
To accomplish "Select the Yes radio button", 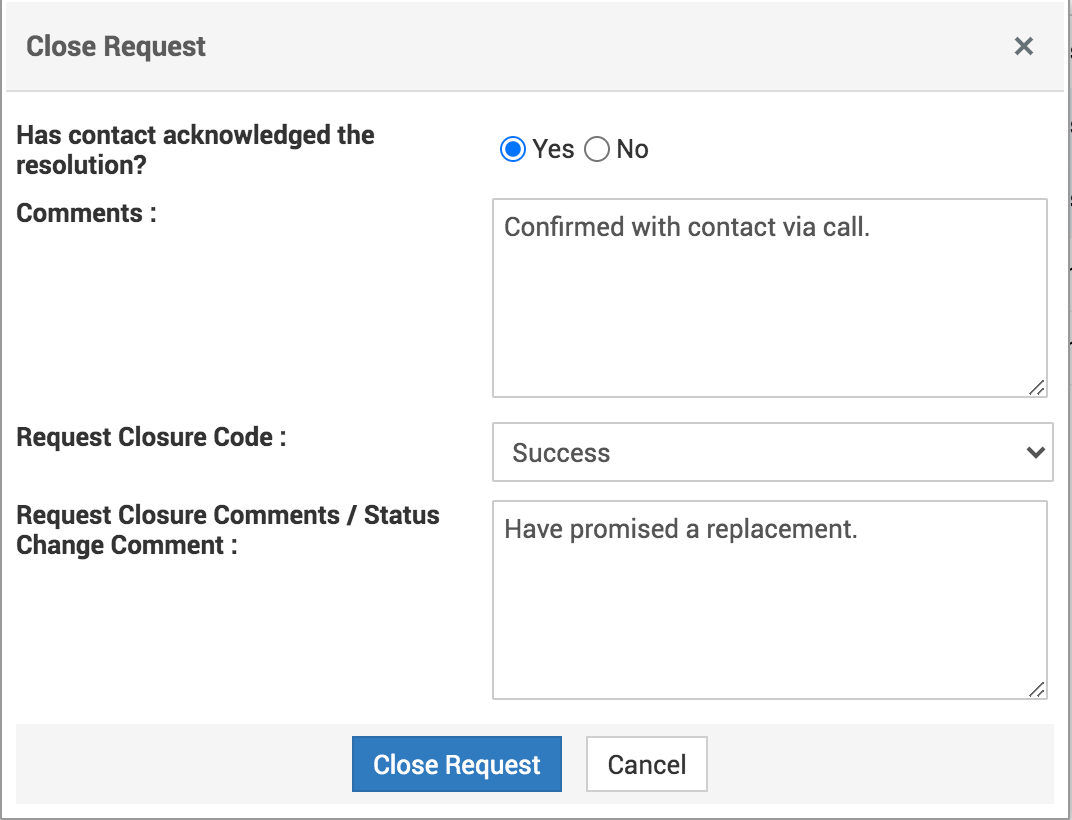I will coord(513,150).
